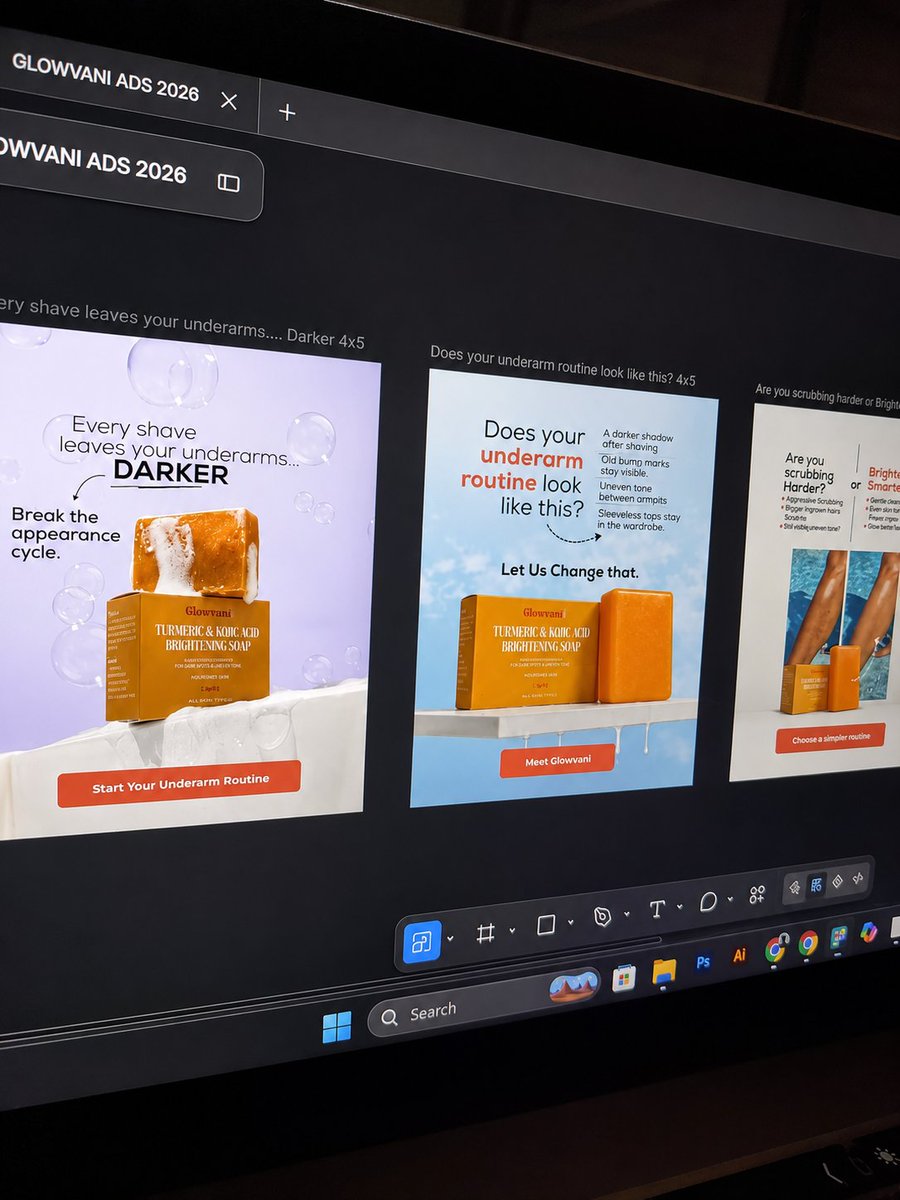900x1200 pixels.
Task: Select frame label 'Does your underarm routine look like this? 4x5'
Action: pos(562,366)
